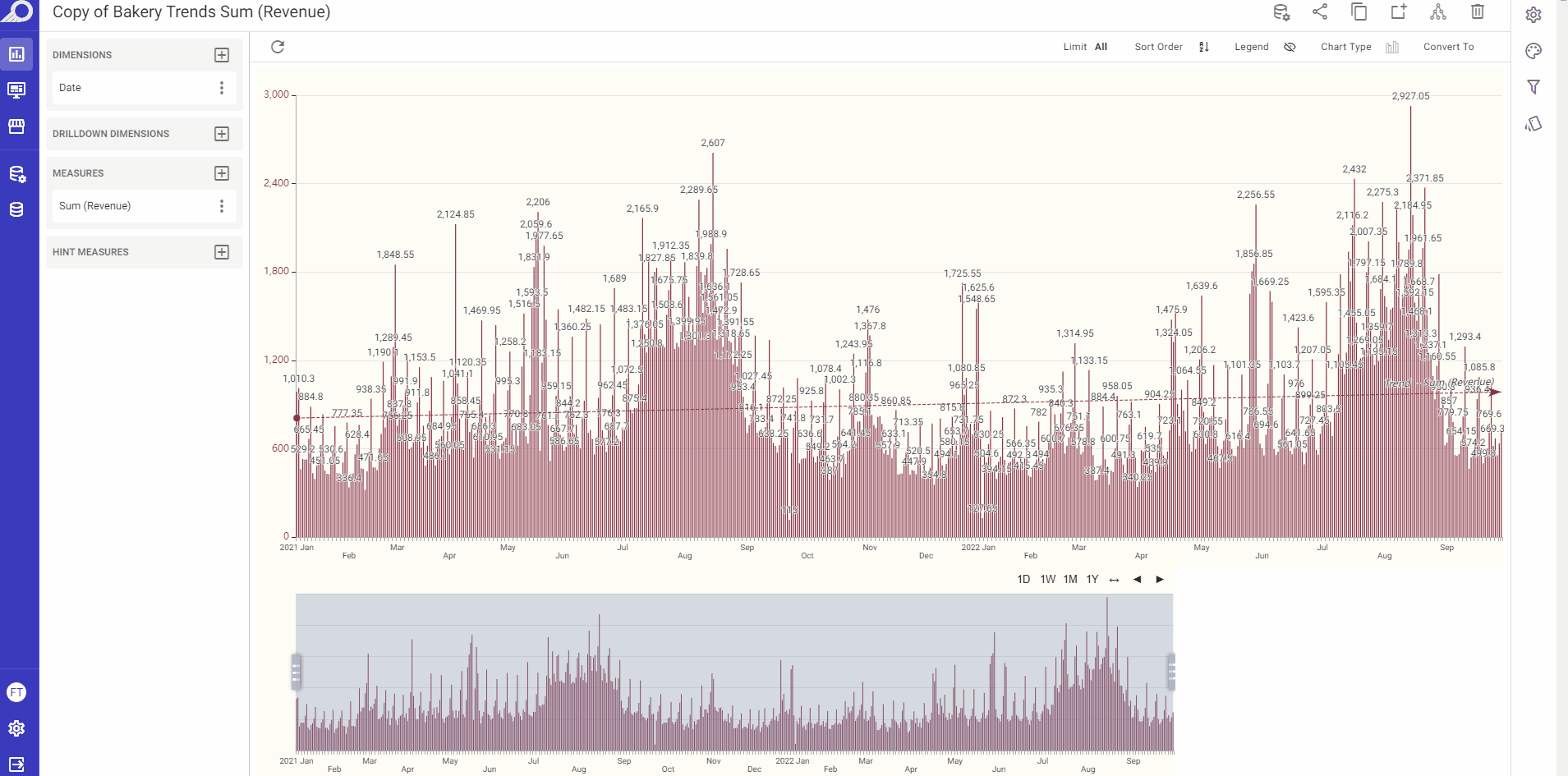The height and width of the screenshot is (776, 1568).
Task: Open dataset settings icon in top toolbar
Action: 1281,12
